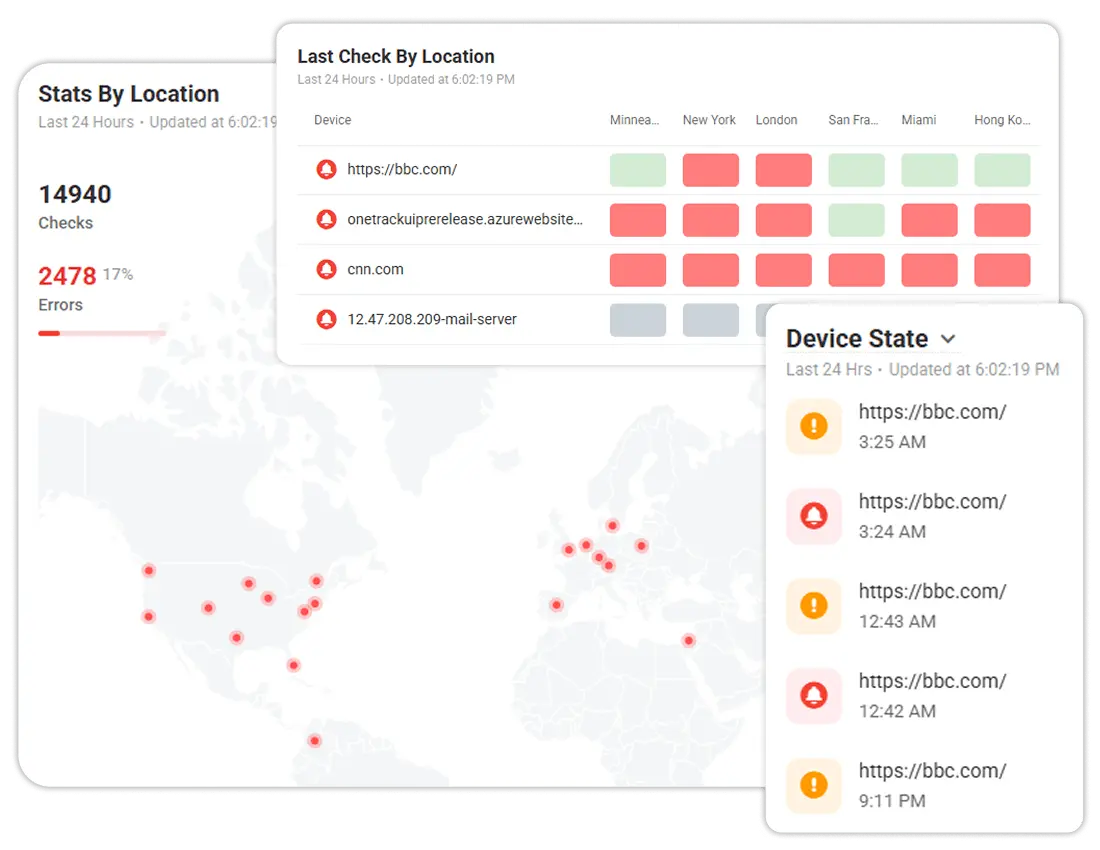Select the alarm icon for onetrackuiprerelease.azurewebsite device
Screen dimensions: 1100x850
coord(327,219)
